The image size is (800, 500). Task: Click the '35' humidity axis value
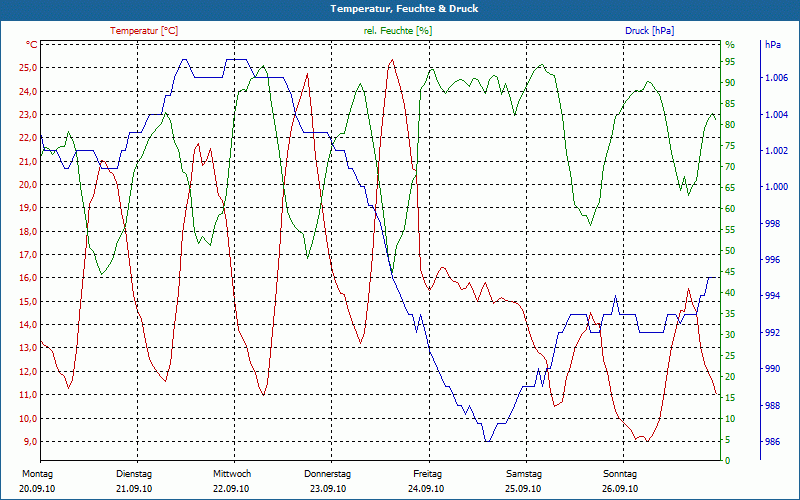click(x=730, y=314)
